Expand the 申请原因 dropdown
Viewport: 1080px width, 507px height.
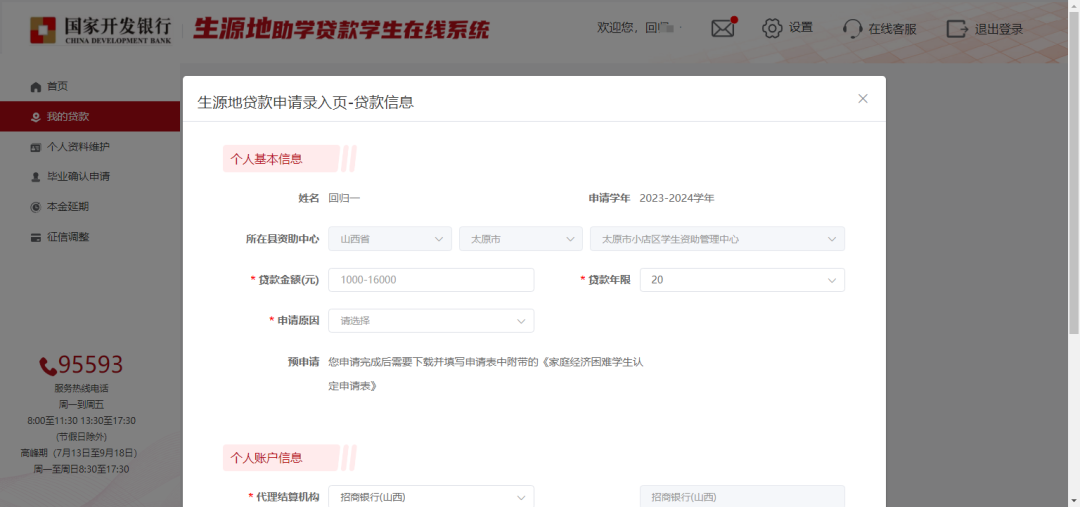[x=431, y=321]
